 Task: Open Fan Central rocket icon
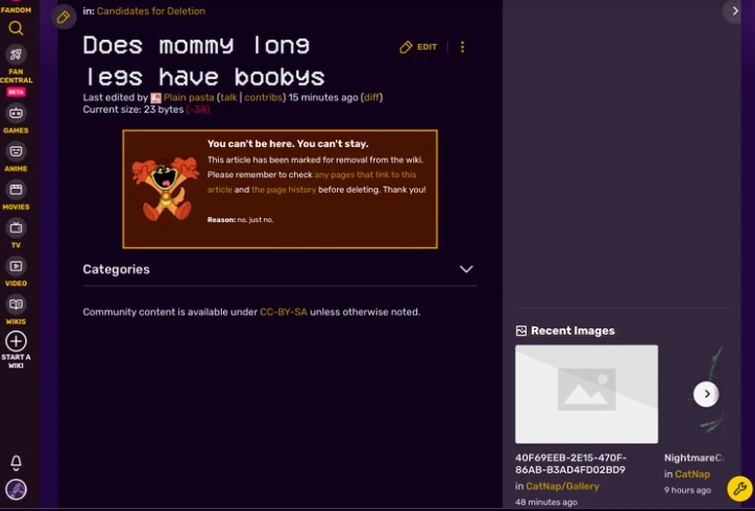16,54
